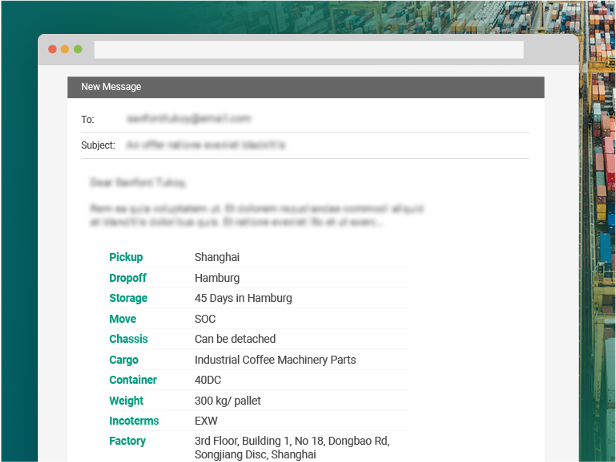The height and width of the screenshot is (462, 616).
Task: Select the 'Weight' label
Action: pos(126,401)
